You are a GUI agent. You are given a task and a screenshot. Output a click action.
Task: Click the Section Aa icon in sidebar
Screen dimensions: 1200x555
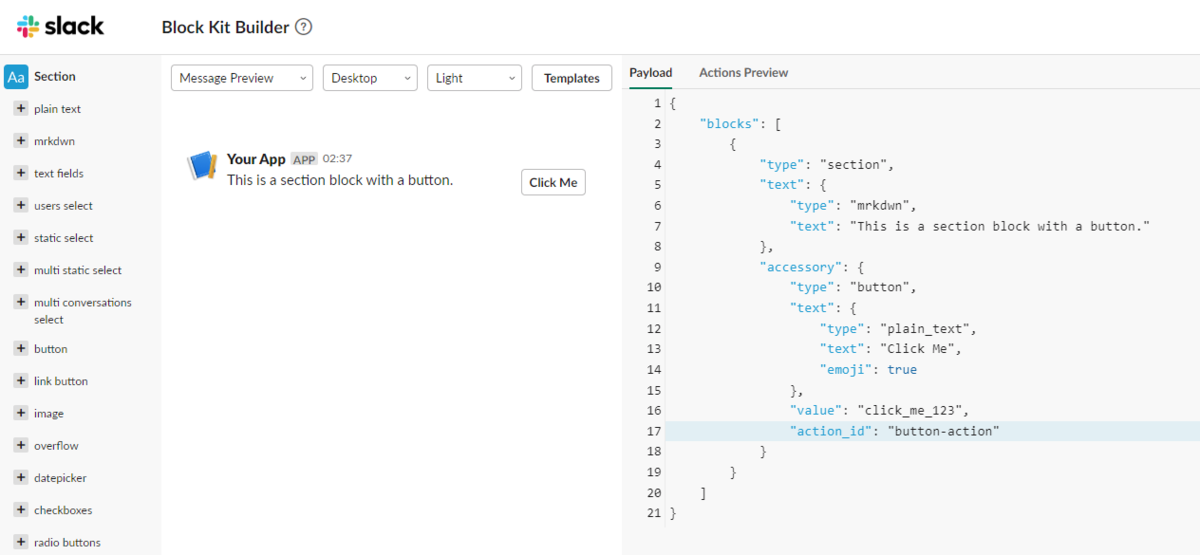(x=16, y=77)
